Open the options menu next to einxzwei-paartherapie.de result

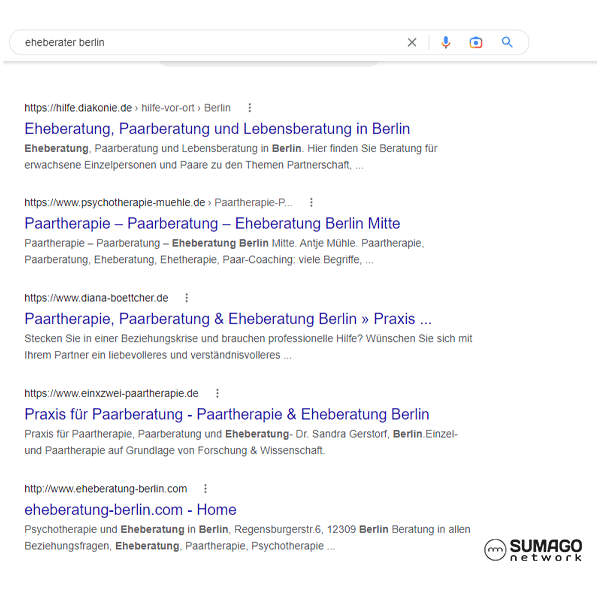click(217, 393)
